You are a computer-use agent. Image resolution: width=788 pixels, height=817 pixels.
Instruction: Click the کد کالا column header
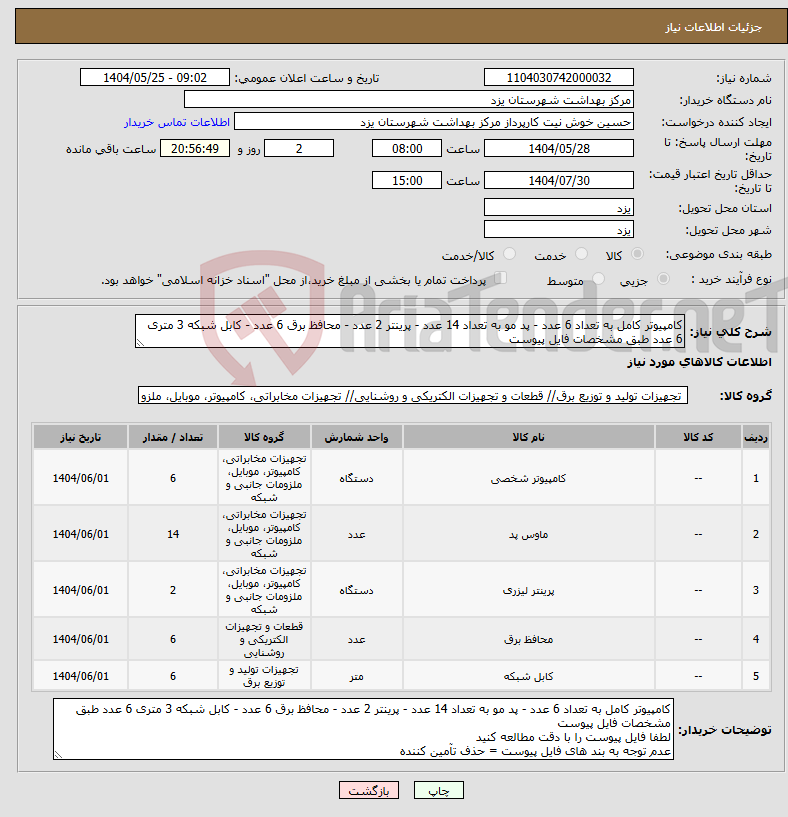pos(698,437)
